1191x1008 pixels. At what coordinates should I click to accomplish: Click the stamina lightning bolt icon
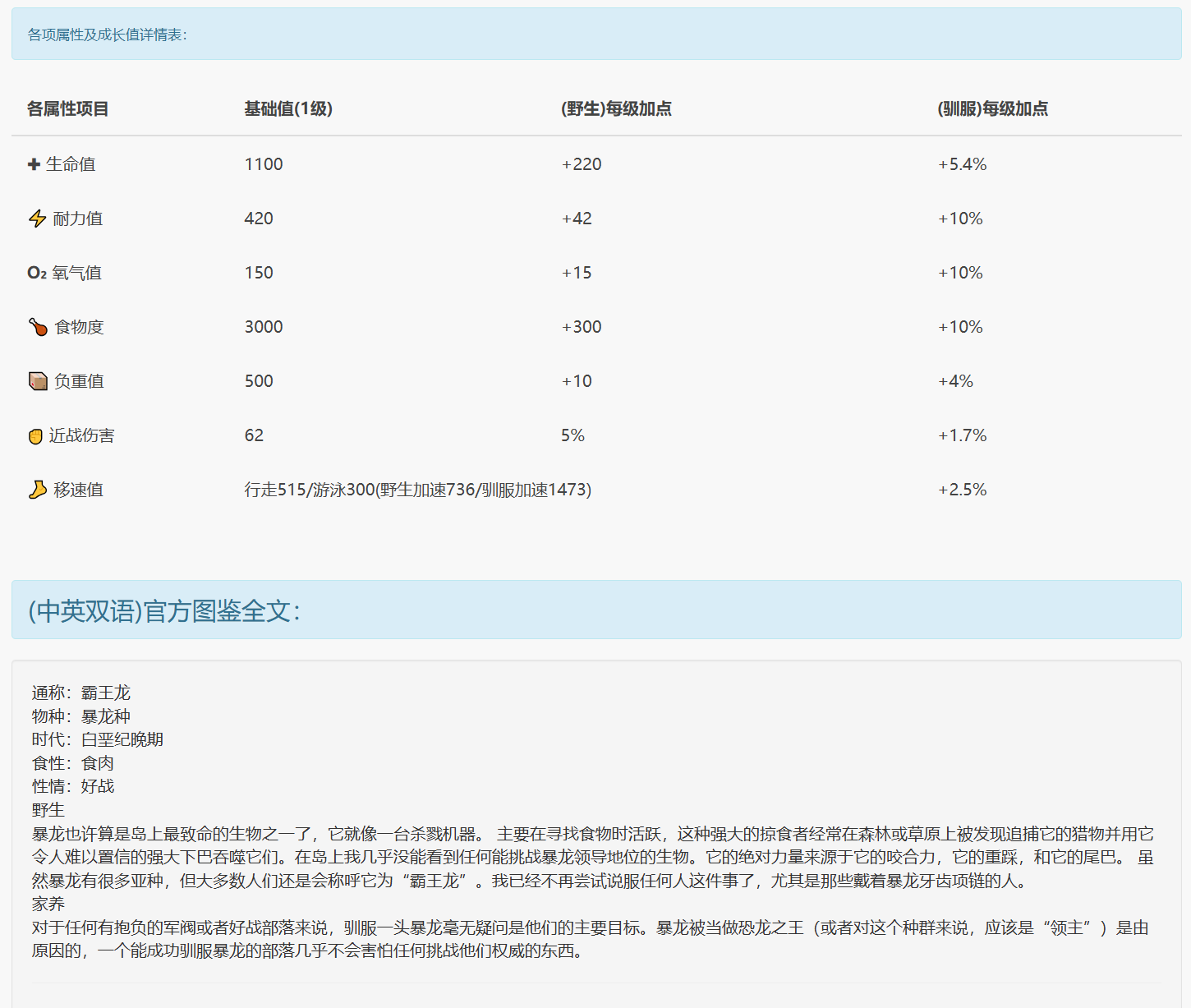tap(37, 219)
